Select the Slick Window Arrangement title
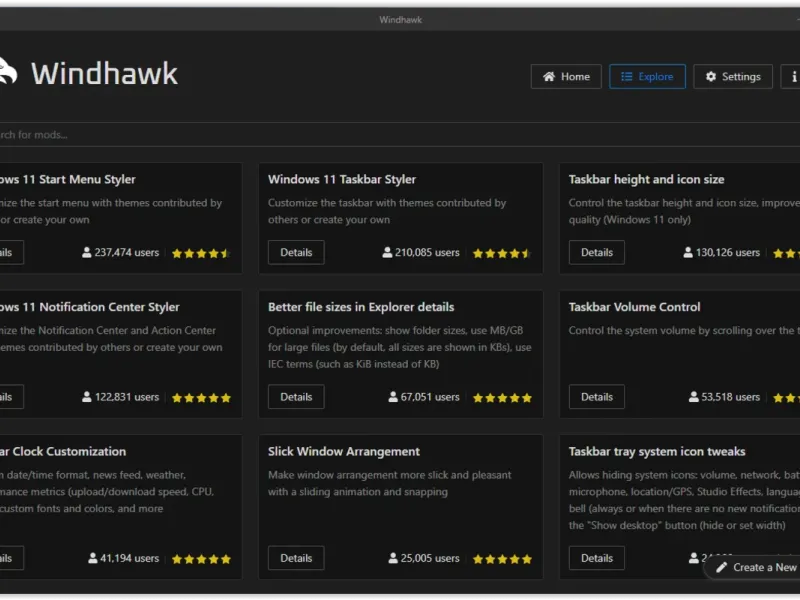 [x=344, y=452]
